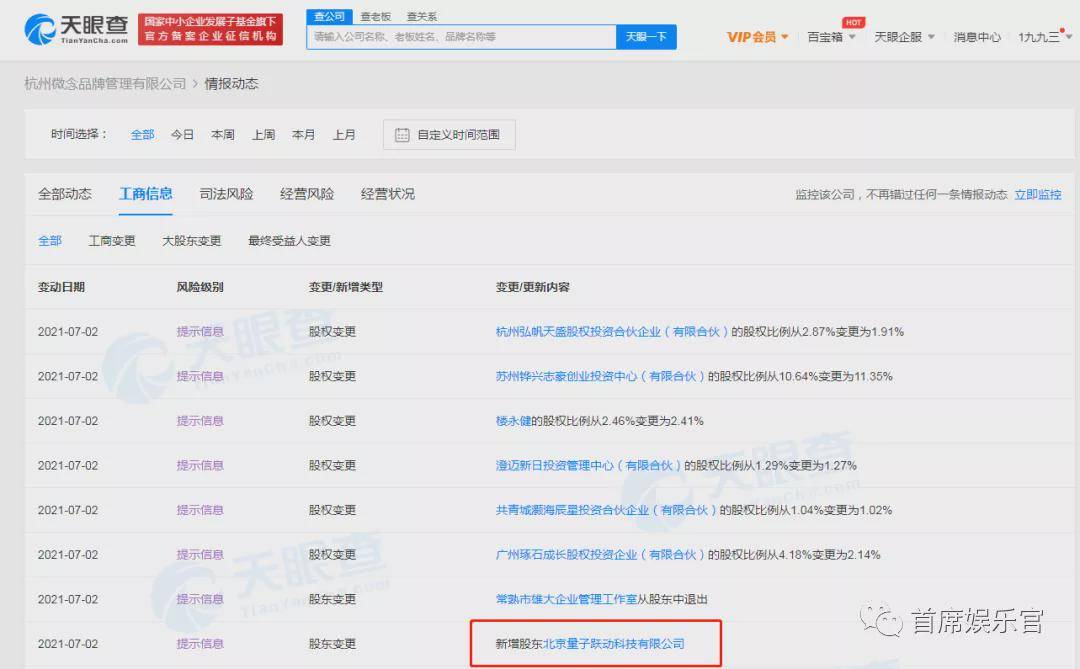Open 消息中心 in the top bar
The height and width of the screenshot is (669, 1080).
[x=977, y=37]
